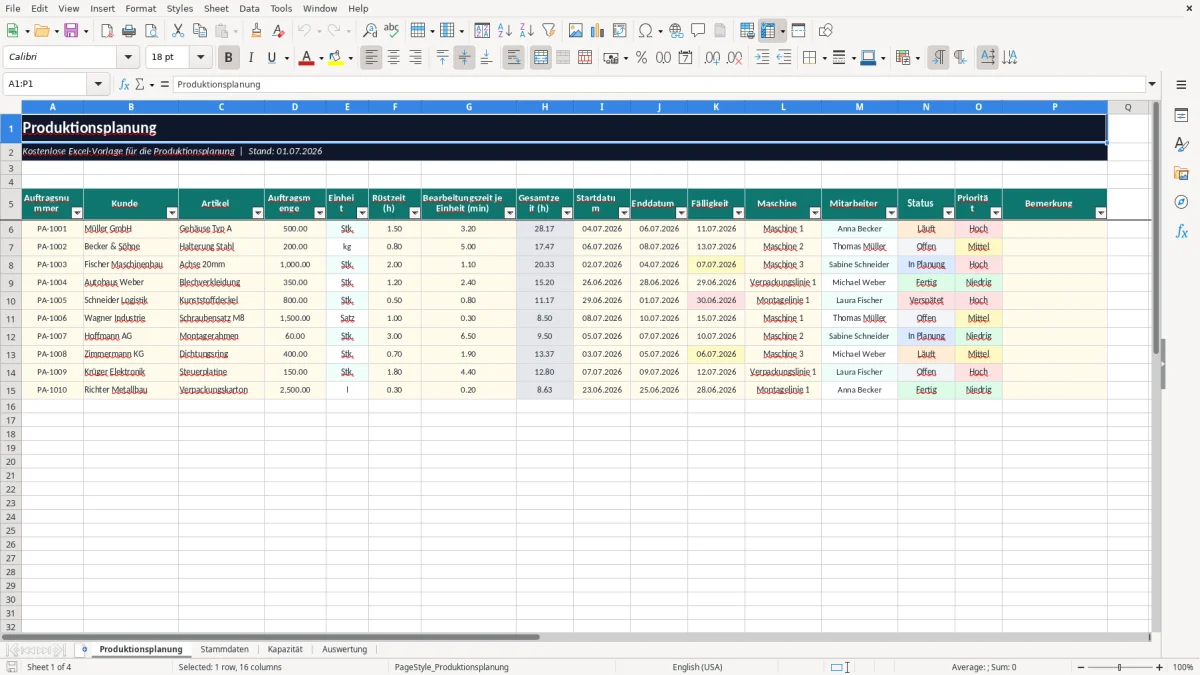
Task: Click the Copy icon
Action: coord(200,31)
